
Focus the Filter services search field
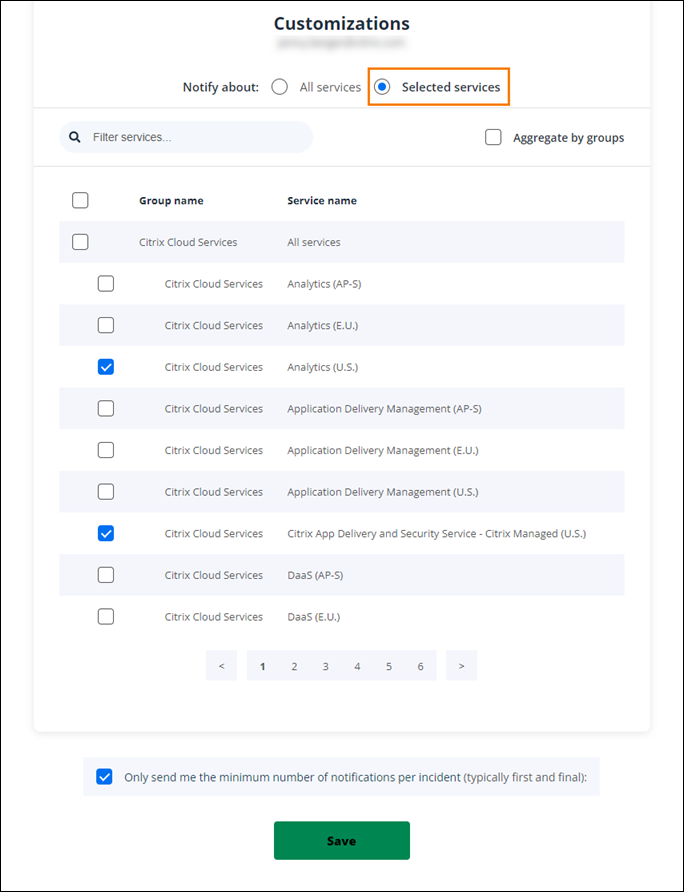coord(195,137)
